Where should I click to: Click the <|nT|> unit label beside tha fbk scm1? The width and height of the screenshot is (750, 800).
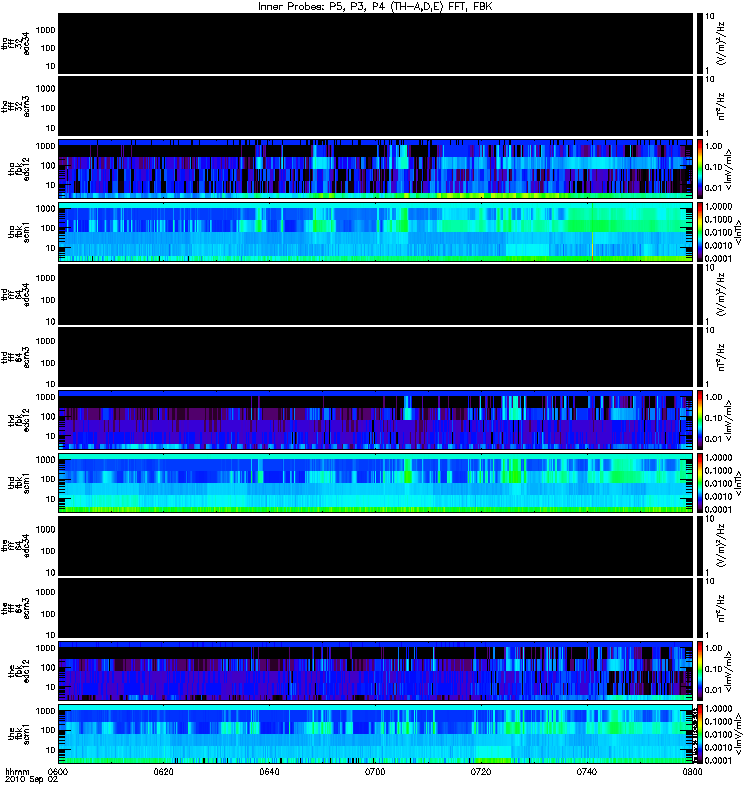pos(738,232)
